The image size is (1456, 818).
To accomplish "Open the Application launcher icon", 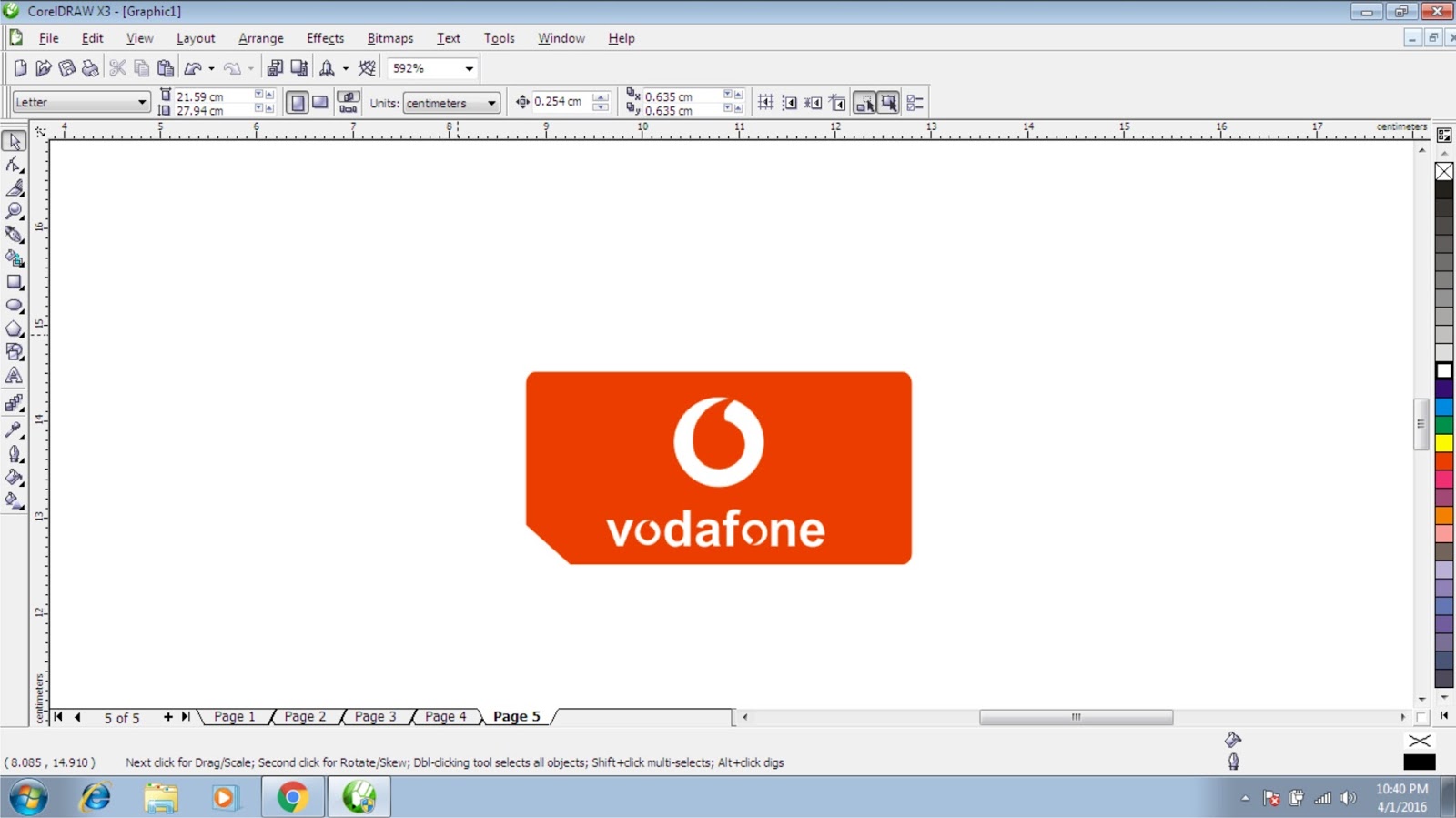I will coord(327,68).
